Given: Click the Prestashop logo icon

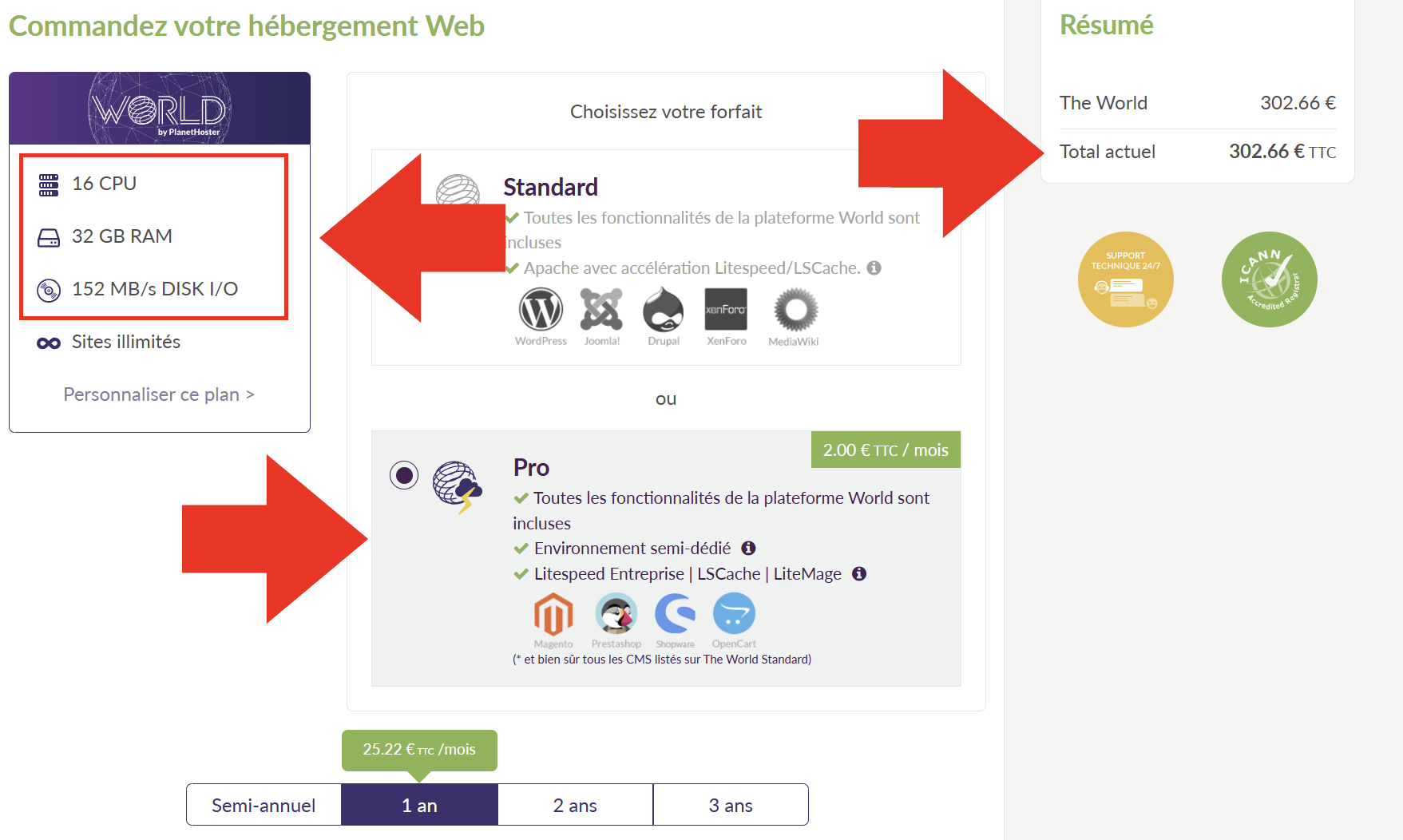Looking at the screenshot, I should coord(616,614).
